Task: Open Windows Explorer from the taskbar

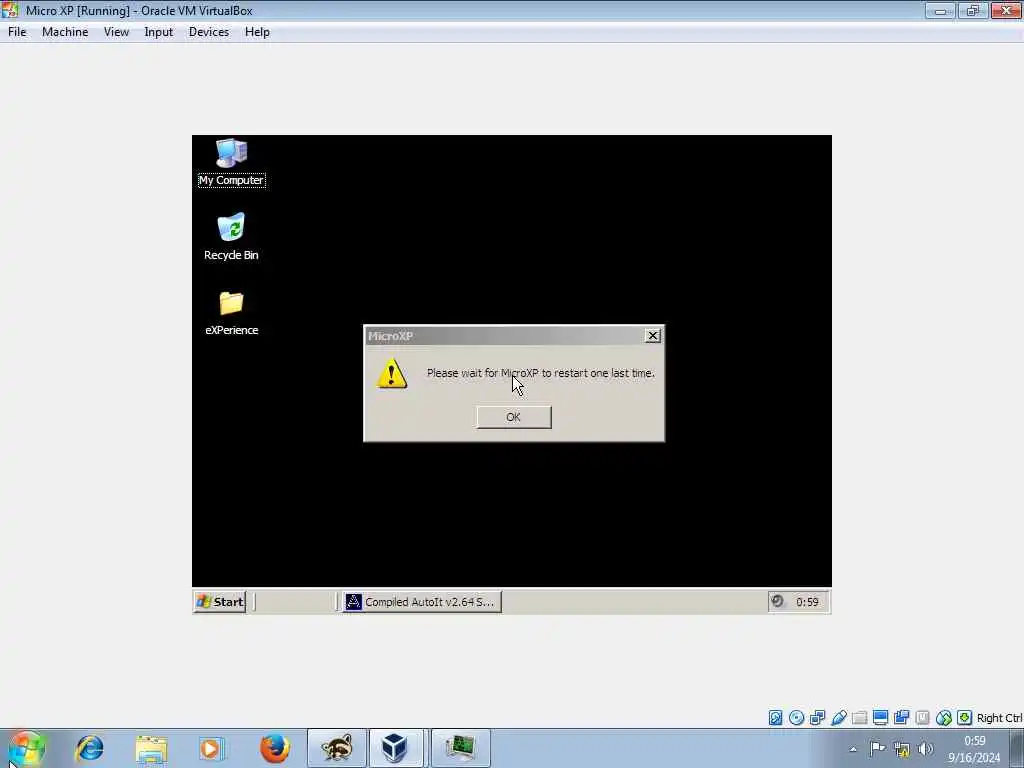Action: 152,748
